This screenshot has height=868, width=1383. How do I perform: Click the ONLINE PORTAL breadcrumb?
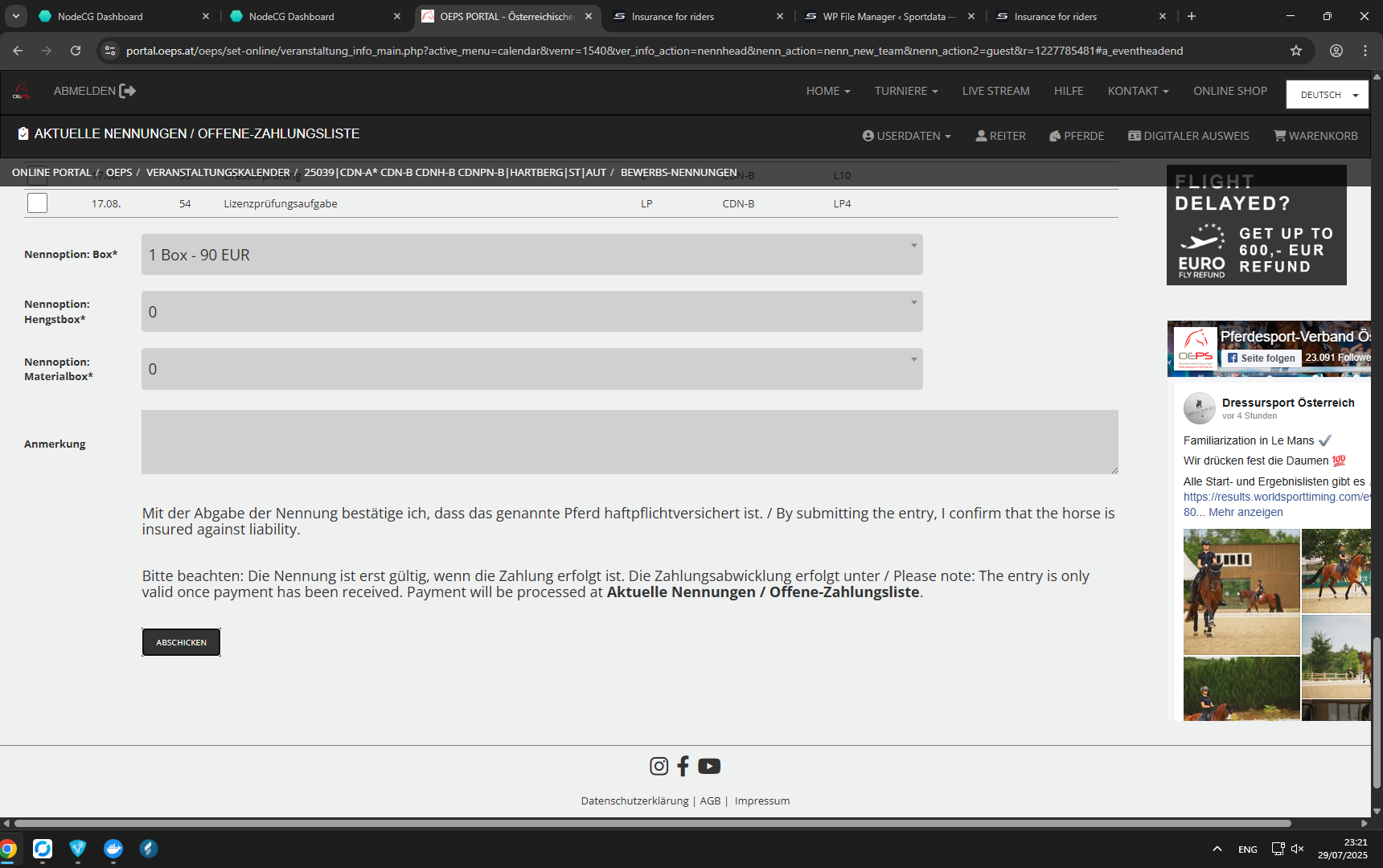pyautogui.click(x=51, y=172)
